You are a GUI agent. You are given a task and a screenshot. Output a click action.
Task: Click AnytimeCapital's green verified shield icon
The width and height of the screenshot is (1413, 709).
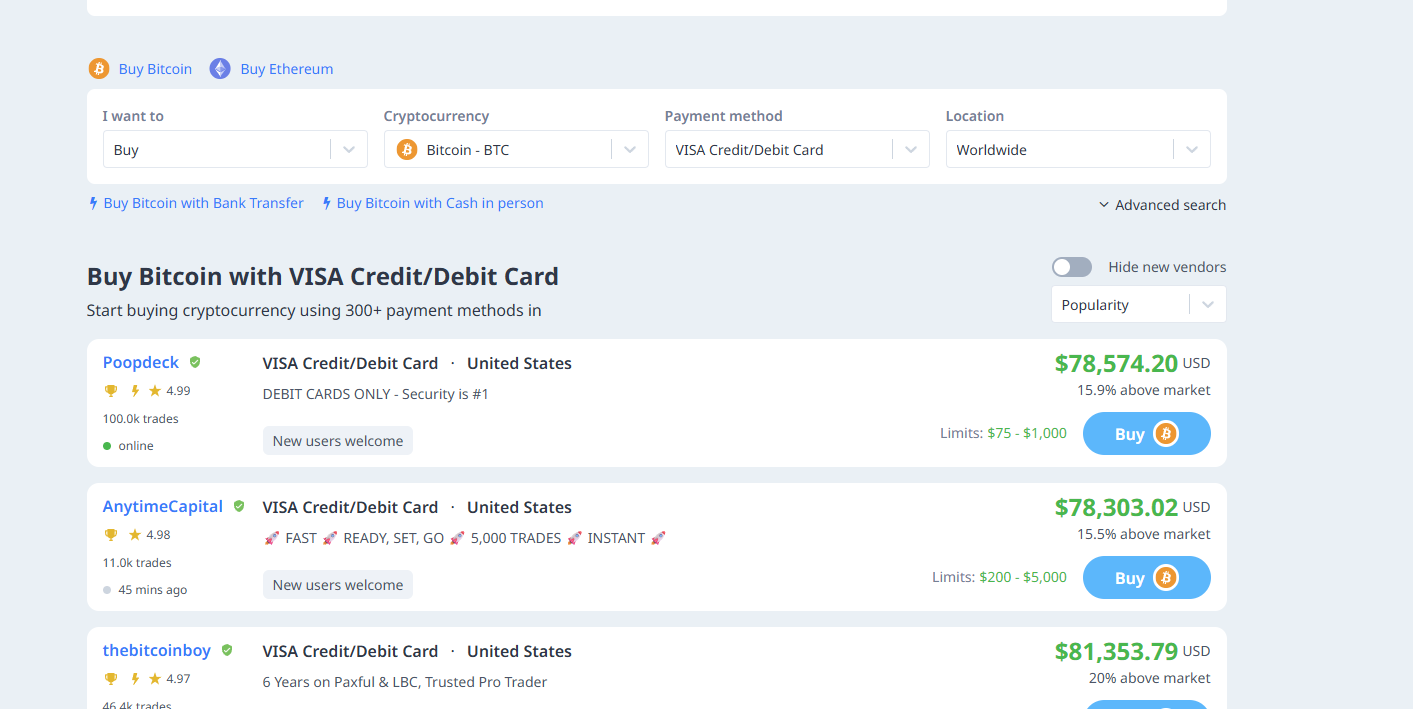click(x=239, y=506)
